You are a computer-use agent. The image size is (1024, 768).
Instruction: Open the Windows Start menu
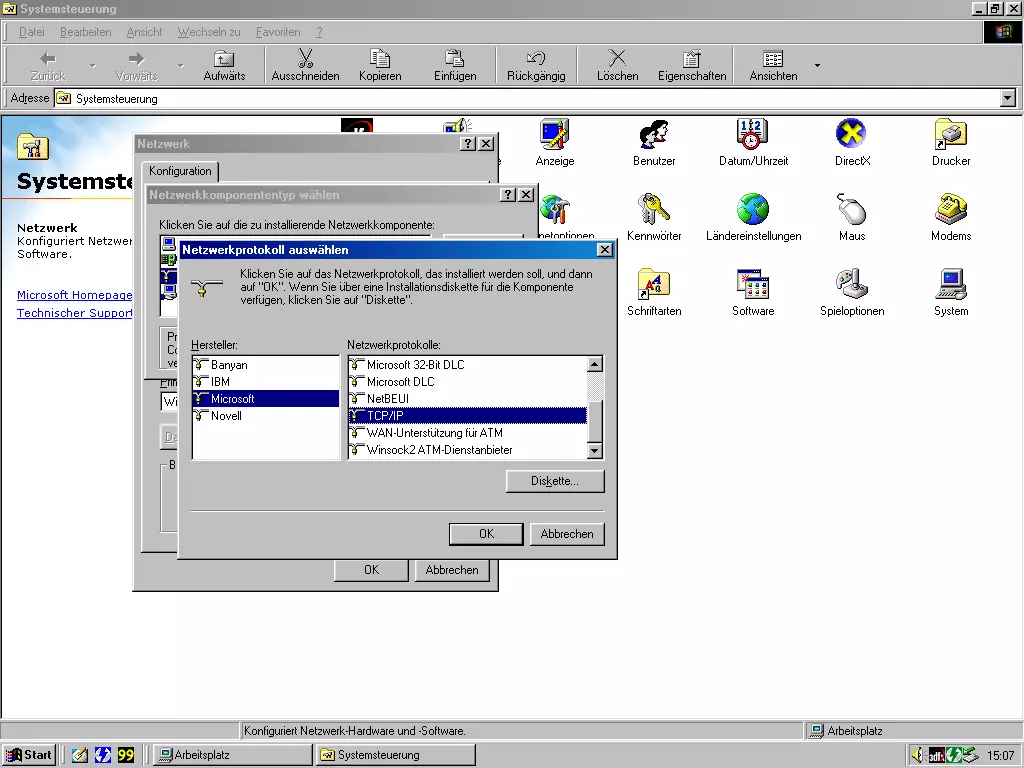pos(29,755)
